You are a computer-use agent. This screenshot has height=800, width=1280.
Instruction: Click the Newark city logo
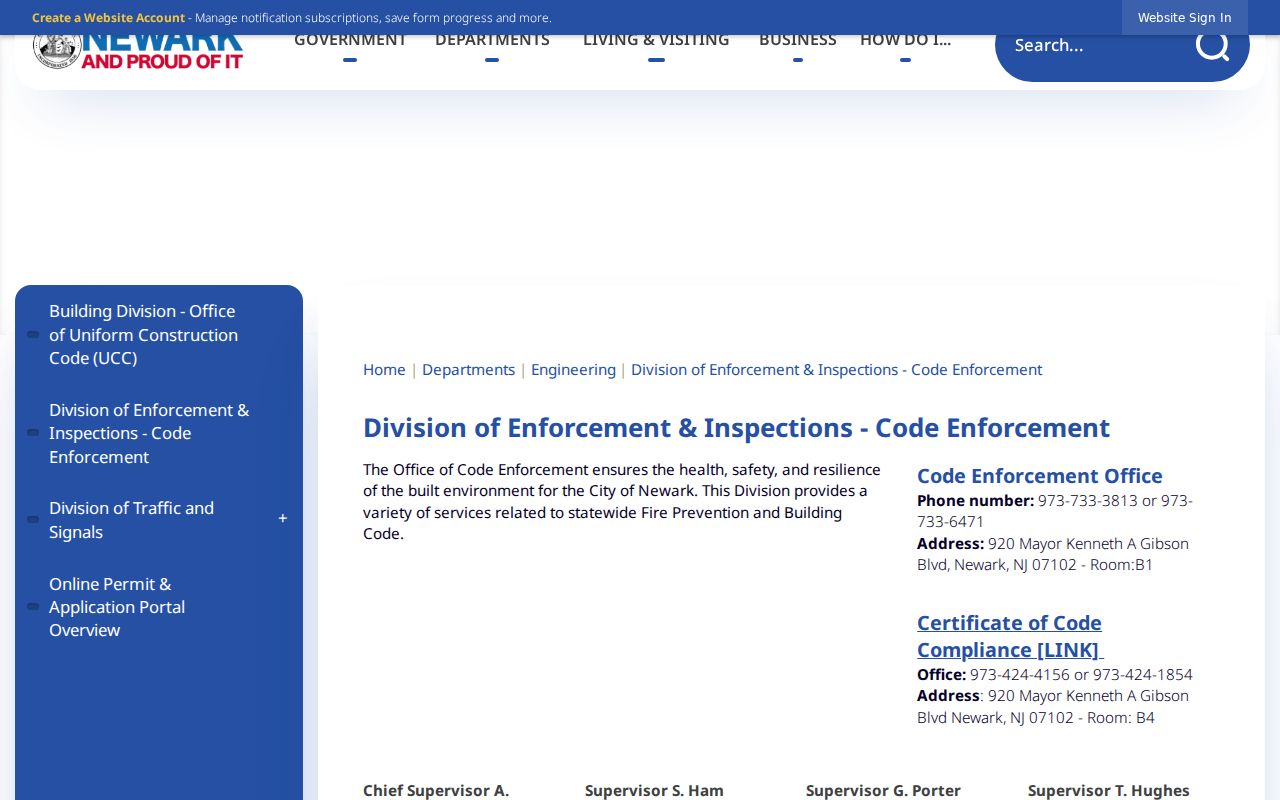coord(138,53)
